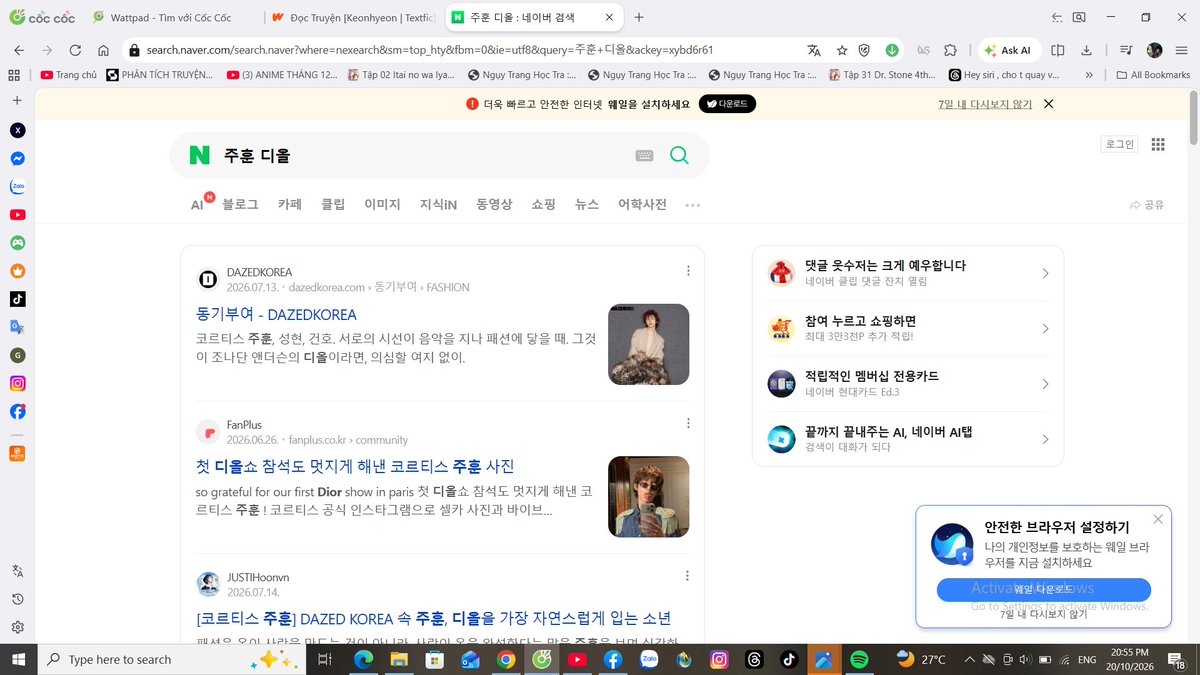
Task: Switch to the 동영상 search tab
Action: [494, 204]
